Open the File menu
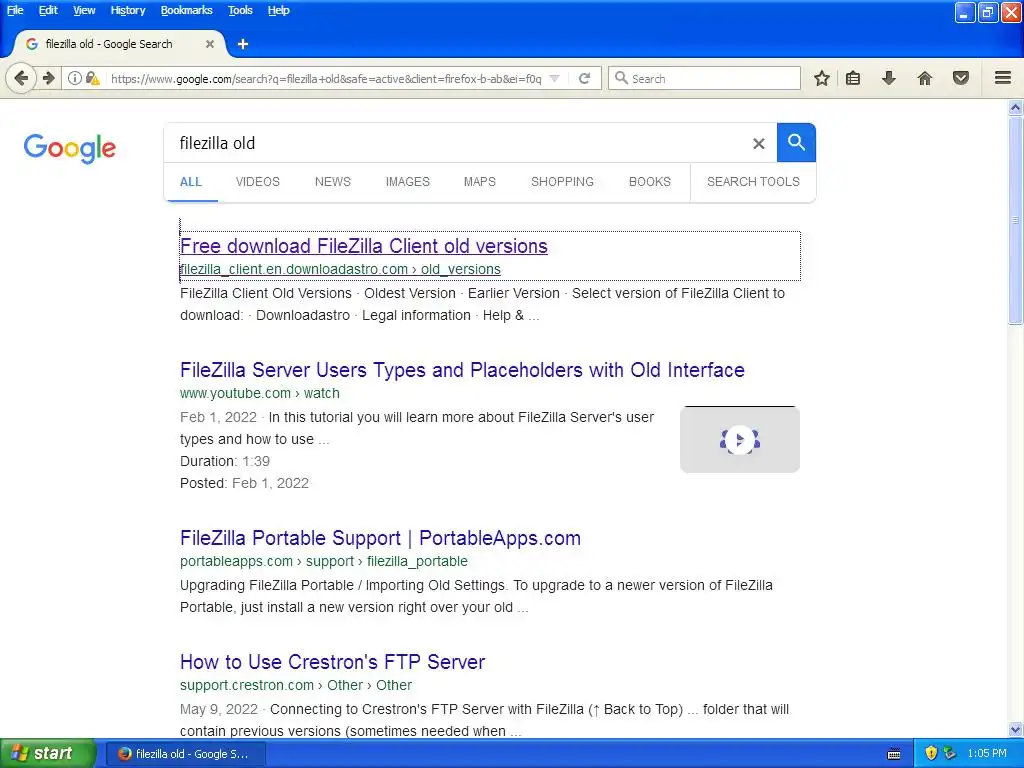The image size is (1024, 768). click(15, 10)
